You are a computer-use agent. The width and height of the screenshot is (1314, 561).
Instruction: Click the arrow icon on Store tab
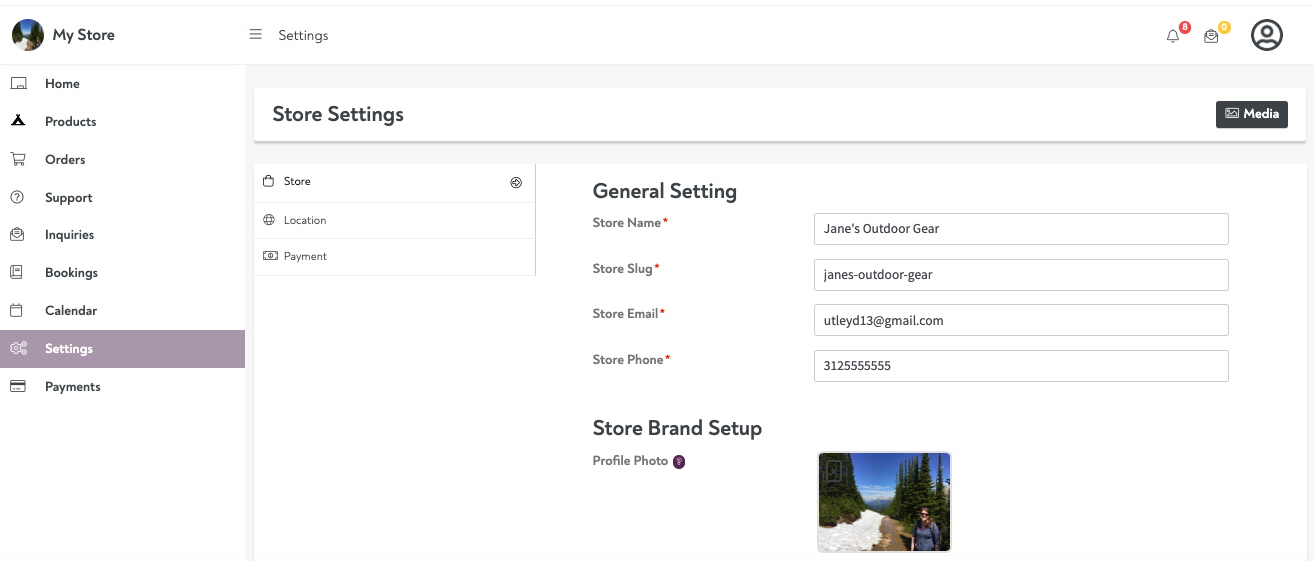(x=516, y=182)
